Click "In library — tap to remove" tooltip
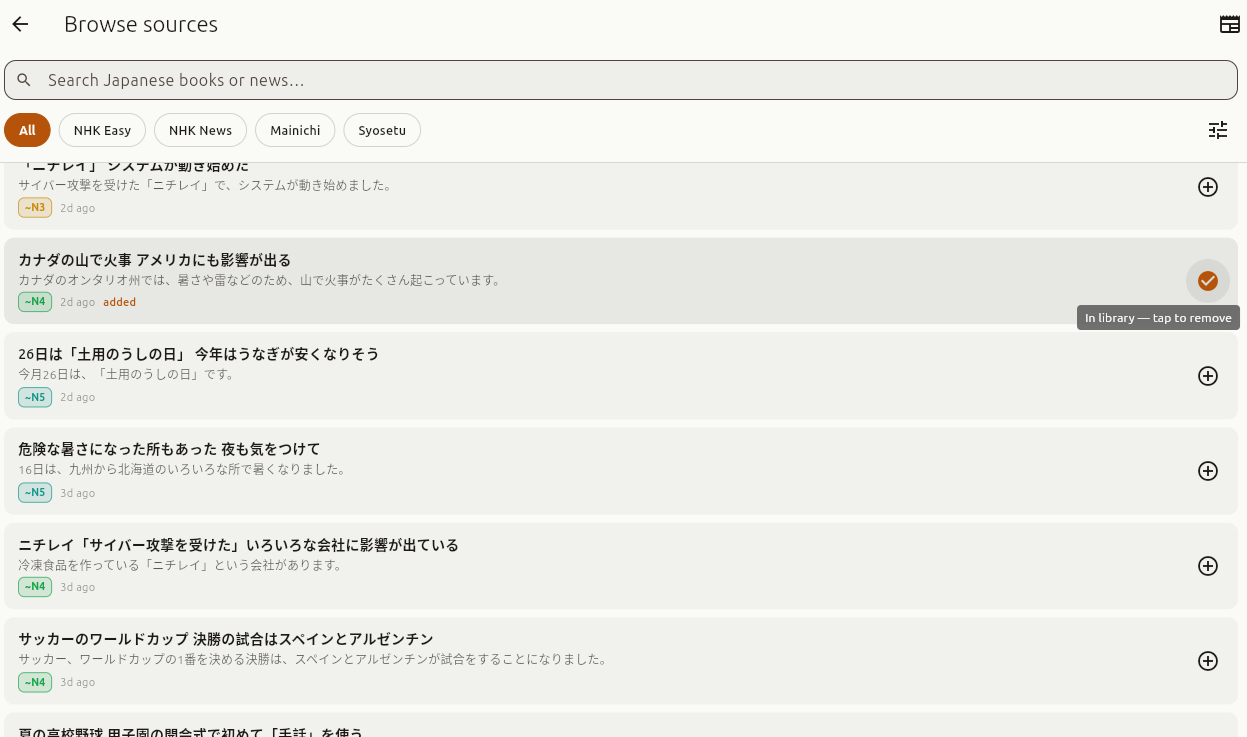This screenshot has height=737, width=1247. tap(1158, 318)
